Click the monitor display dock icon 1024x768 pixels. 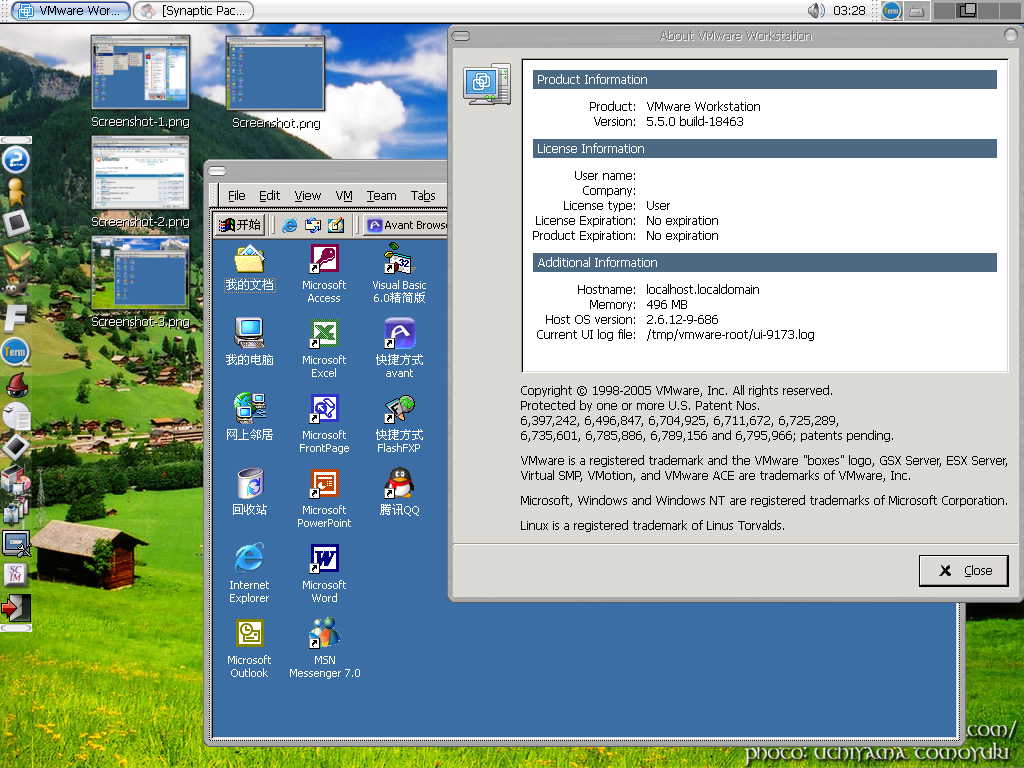16,543
